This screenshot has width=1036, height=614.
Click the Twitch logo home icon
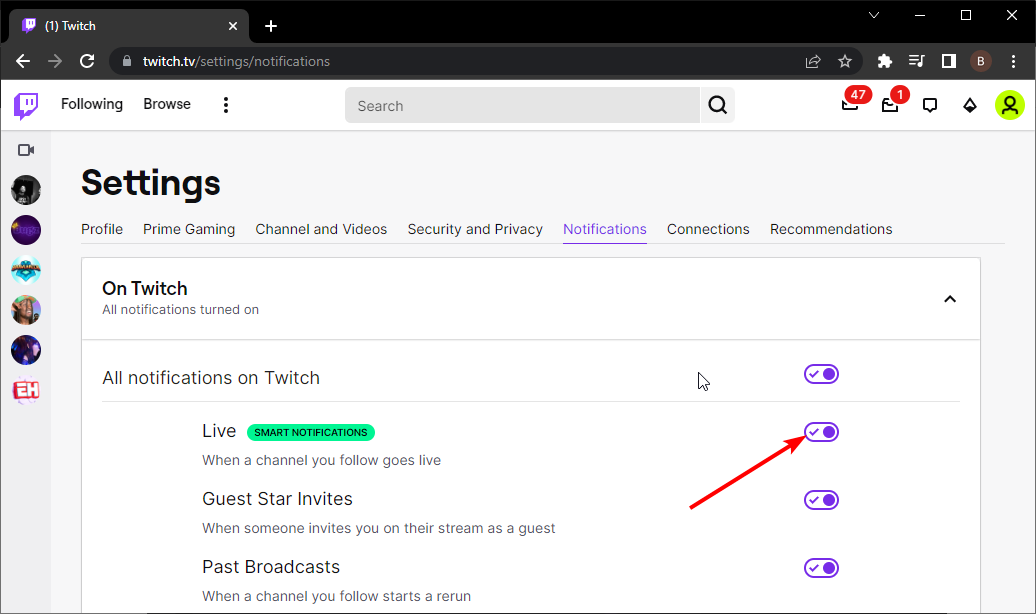26,105
